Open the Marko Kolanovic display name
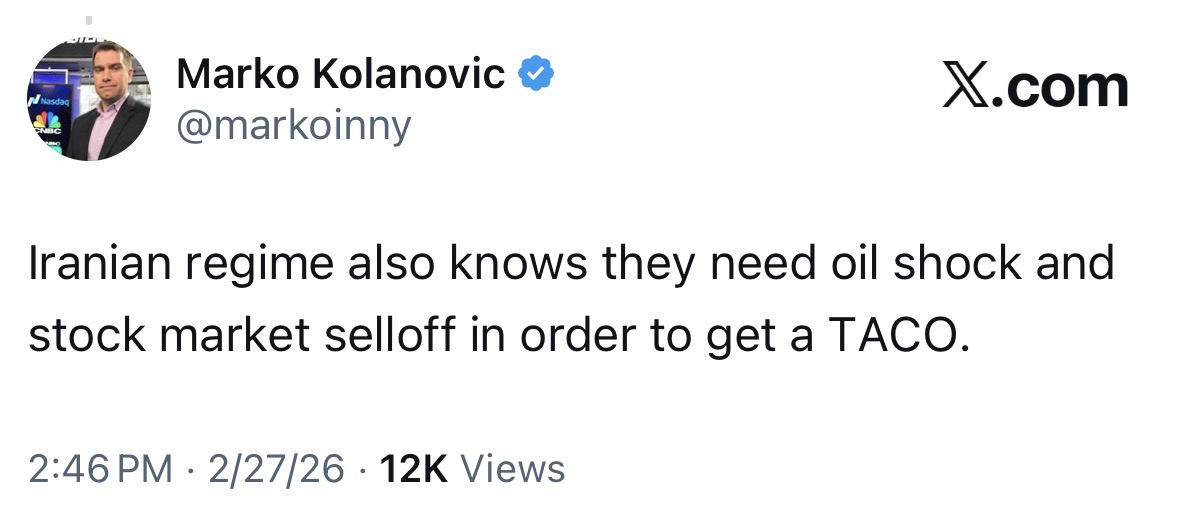 340,74
